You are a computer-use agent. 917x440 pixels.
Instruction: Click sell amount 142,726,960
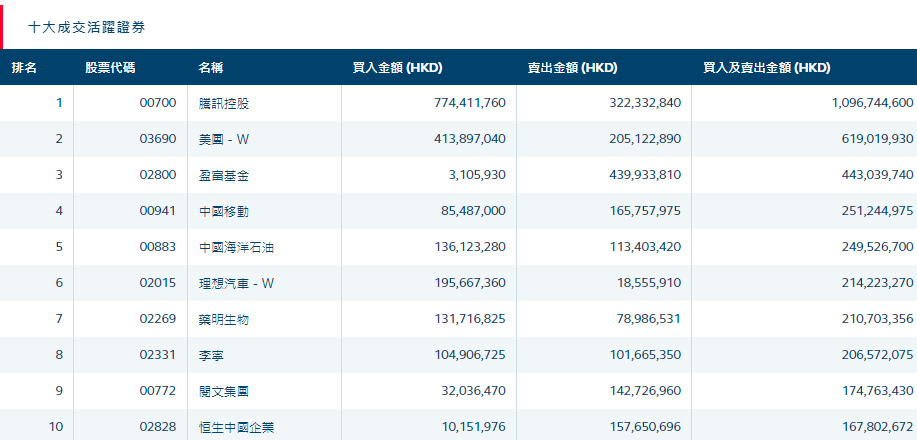pyautogui.click(x=645, y=391)
